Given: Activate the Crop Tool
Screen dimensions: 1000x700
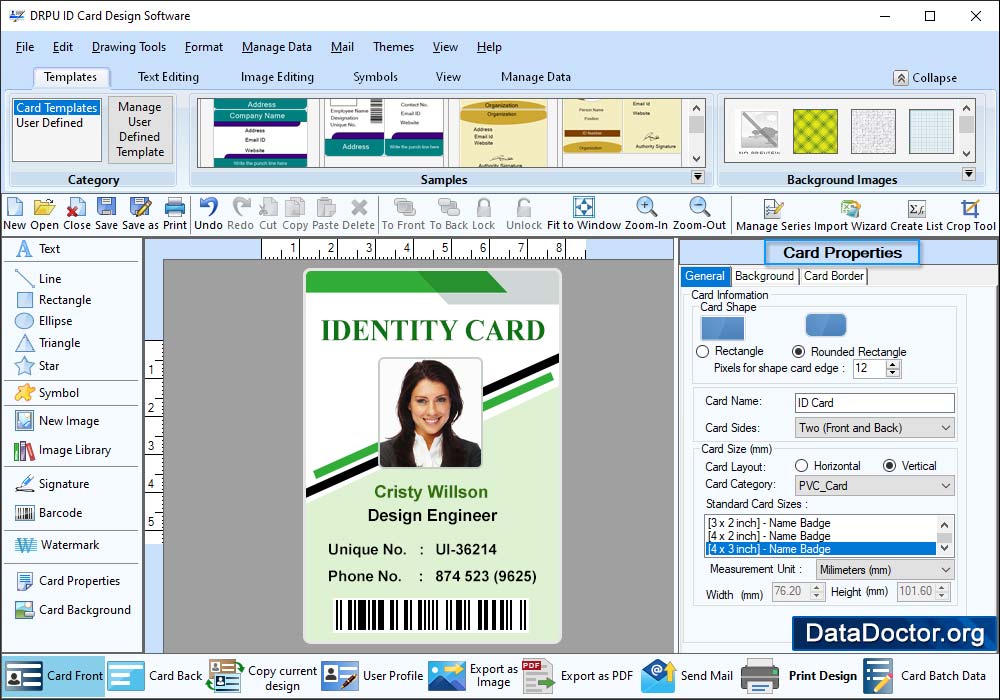Looking at the screenshot, I should [x=970, y=208].
